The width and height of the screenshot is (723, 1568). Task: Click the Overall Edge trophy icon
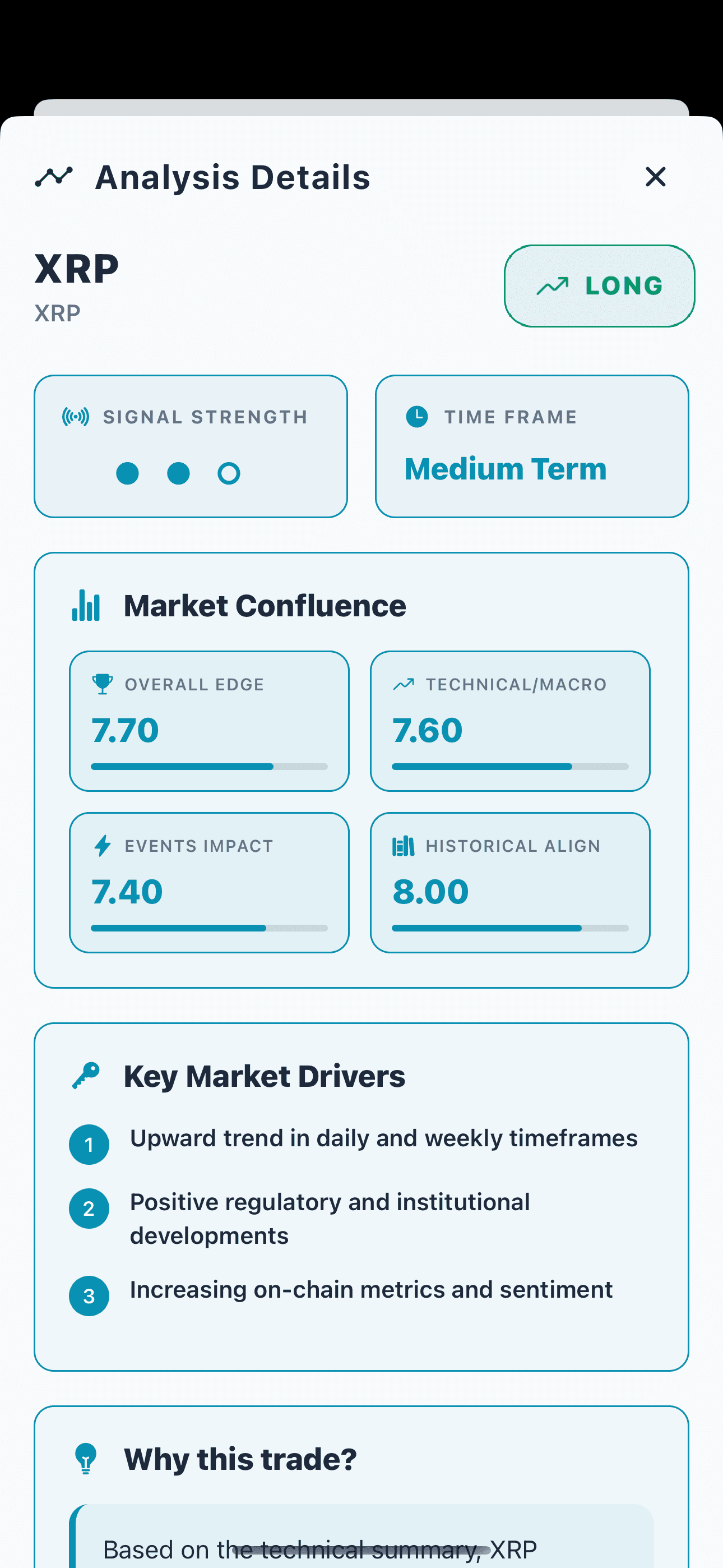[x=102, y=684]
